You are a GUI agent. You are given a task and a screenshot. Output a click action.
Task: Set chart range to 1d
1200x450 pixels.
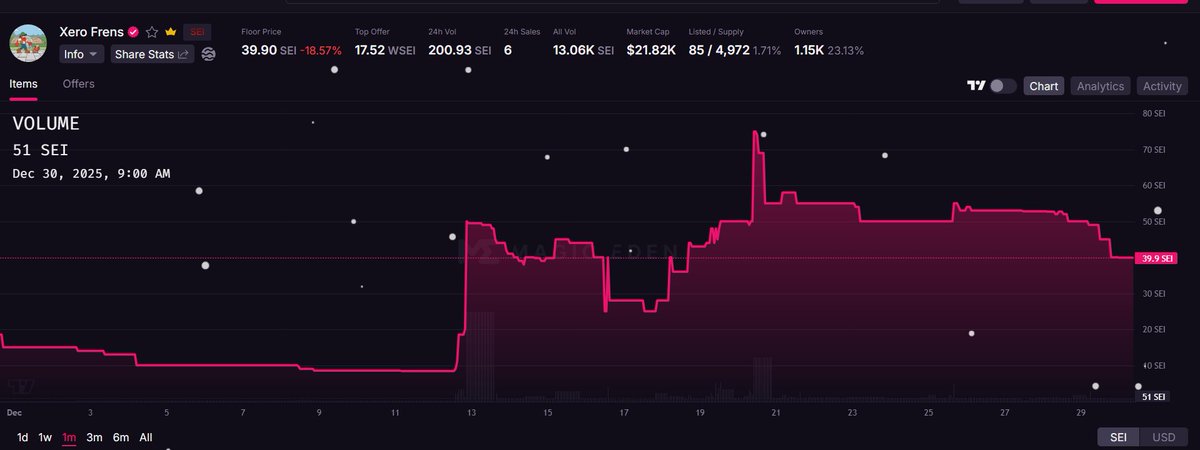pyautogui.click(x=22, y=437)
